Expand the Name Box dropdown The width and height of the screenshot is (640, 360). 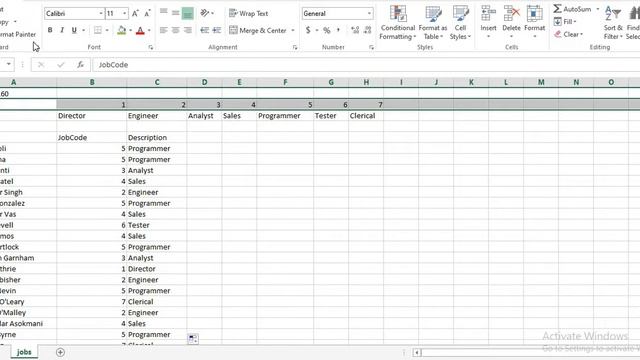click(x=9, y=64)
